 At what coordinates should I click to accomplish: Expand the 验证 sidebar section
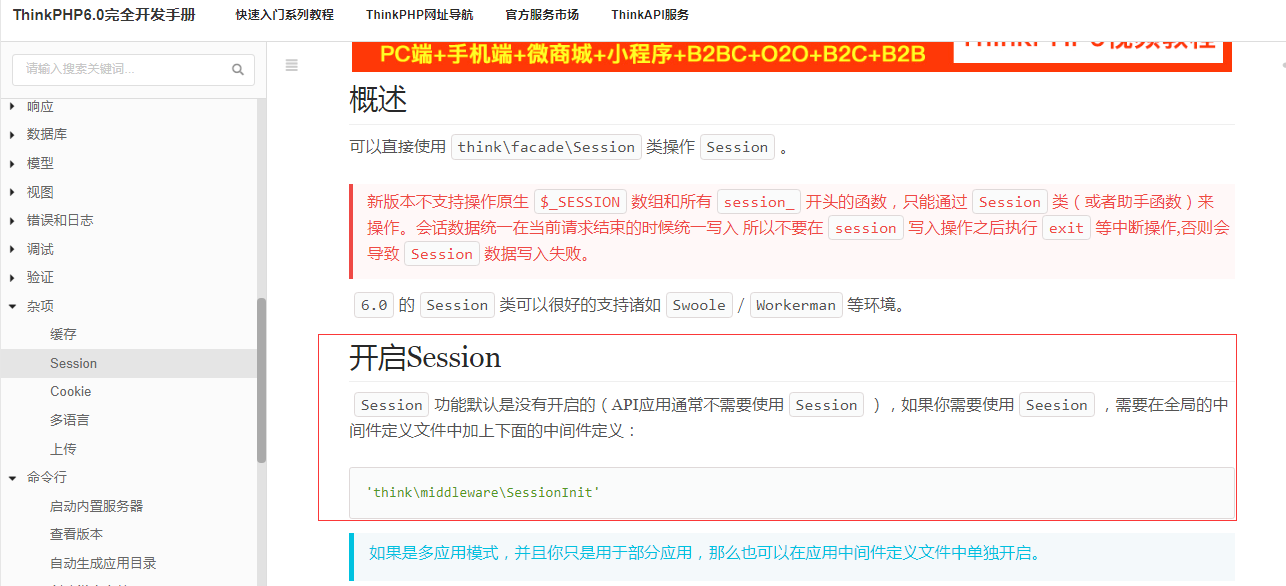click(x=39, y=277)
